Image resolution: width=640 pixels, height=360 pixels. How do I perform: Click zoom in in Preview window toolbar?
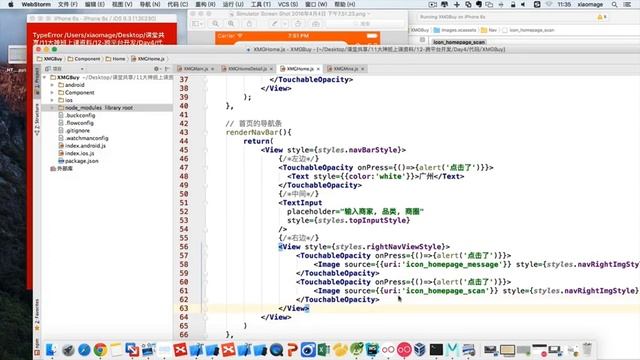tap(231, 24)
